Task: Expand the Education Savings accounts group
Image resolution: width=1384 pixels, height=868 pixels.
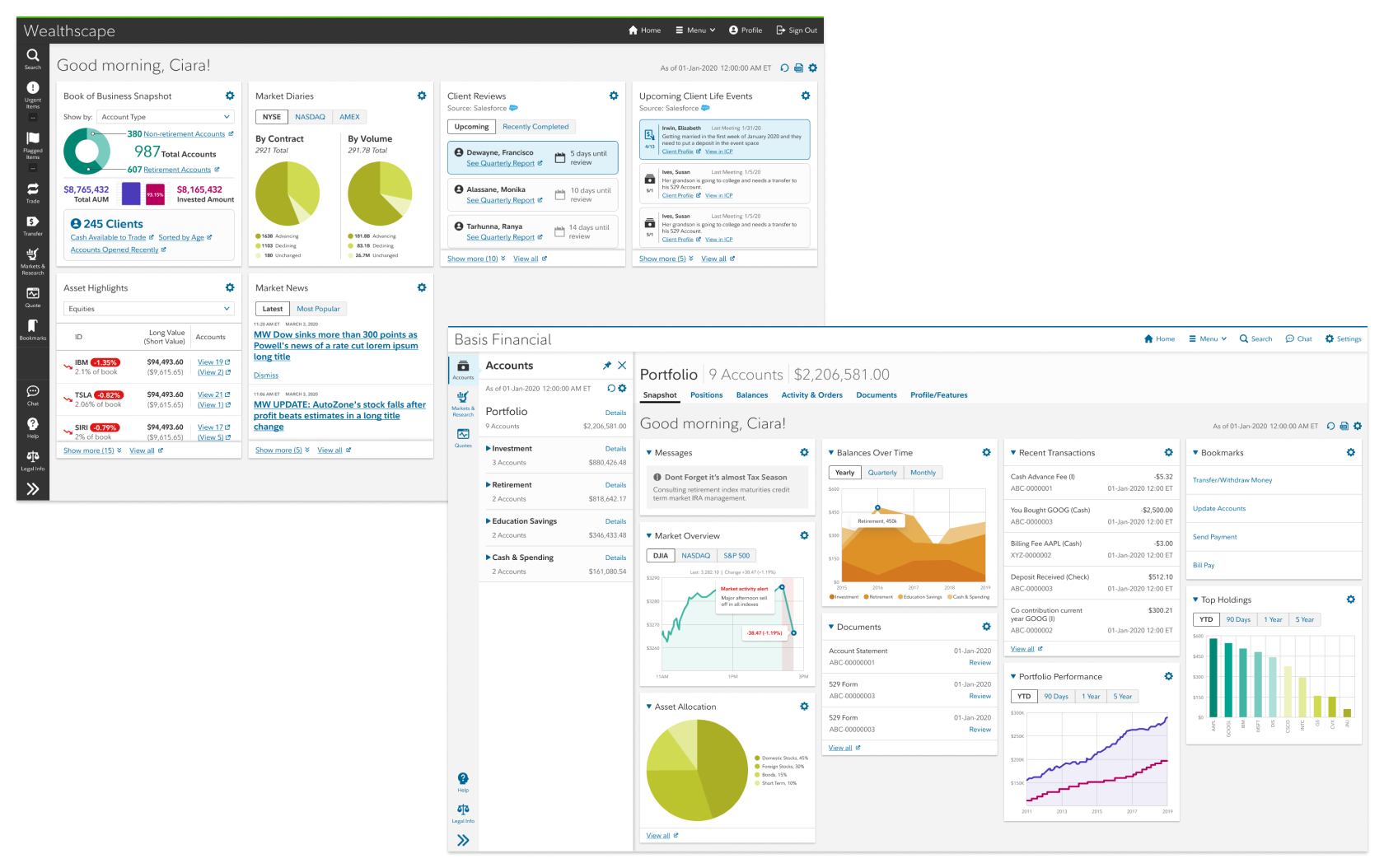Action: [x=488, y=521]
